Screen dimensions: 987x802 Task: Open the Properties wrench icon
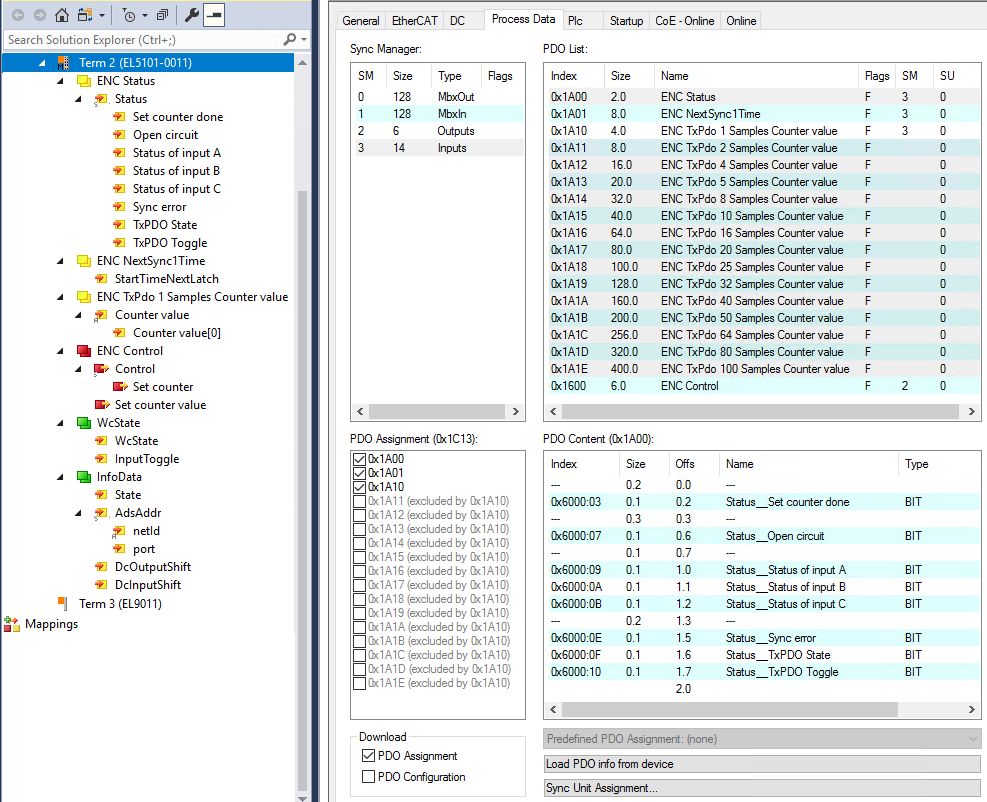click(191, 15)
